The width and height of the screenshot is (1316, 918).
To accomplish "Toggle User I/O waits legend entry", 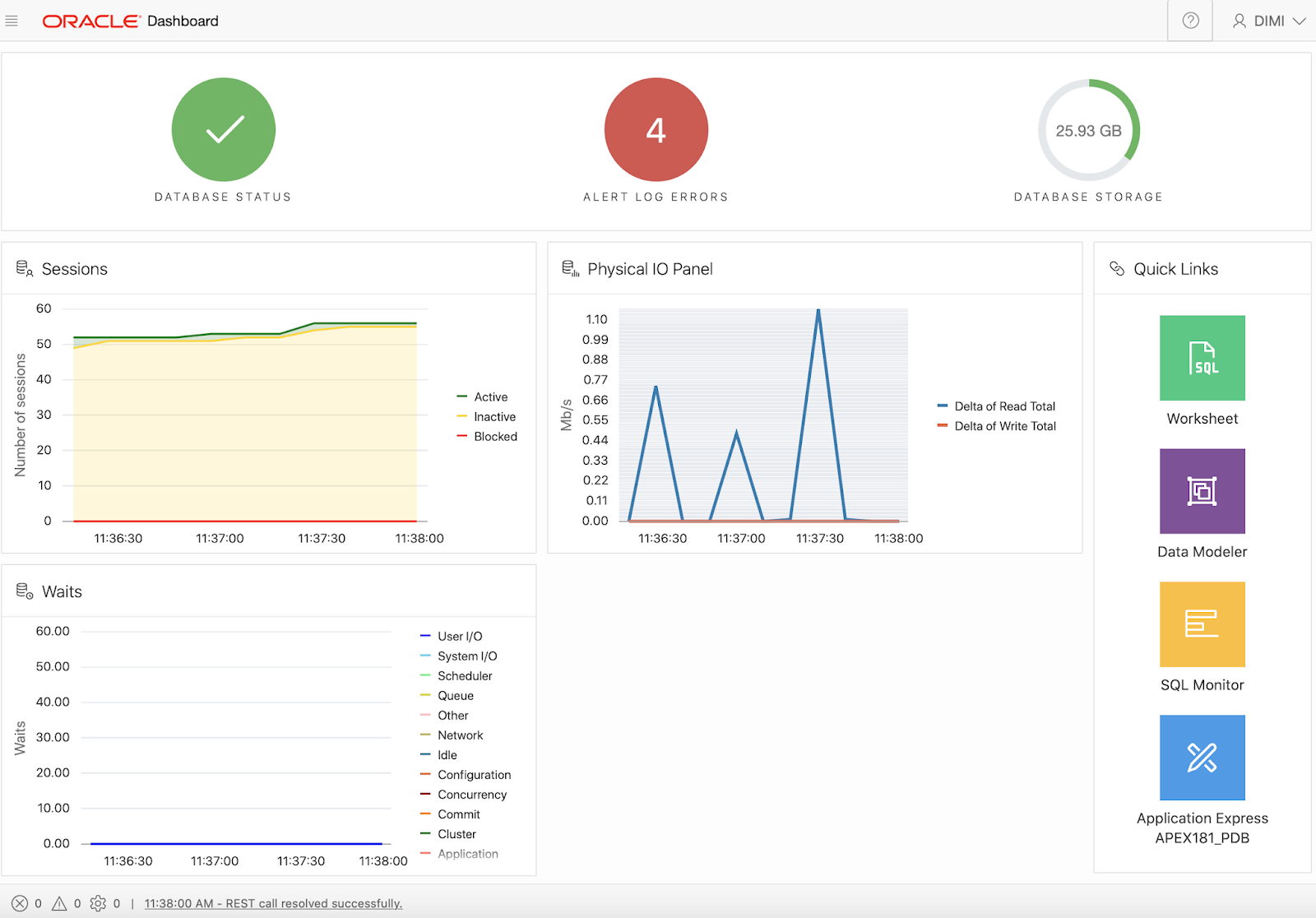I will click(x=452, y=636).
